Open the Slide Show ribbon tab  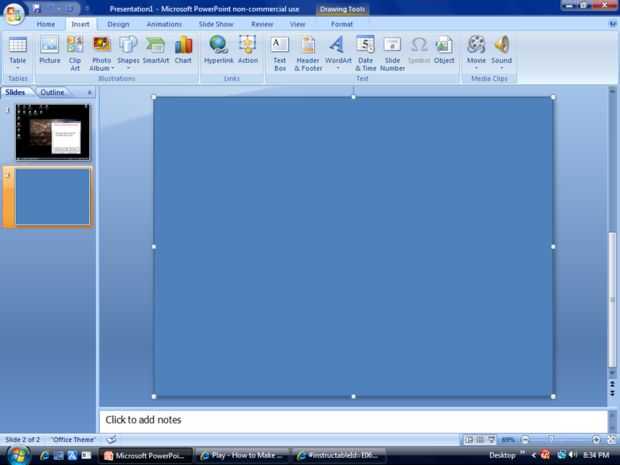[216, 24]
